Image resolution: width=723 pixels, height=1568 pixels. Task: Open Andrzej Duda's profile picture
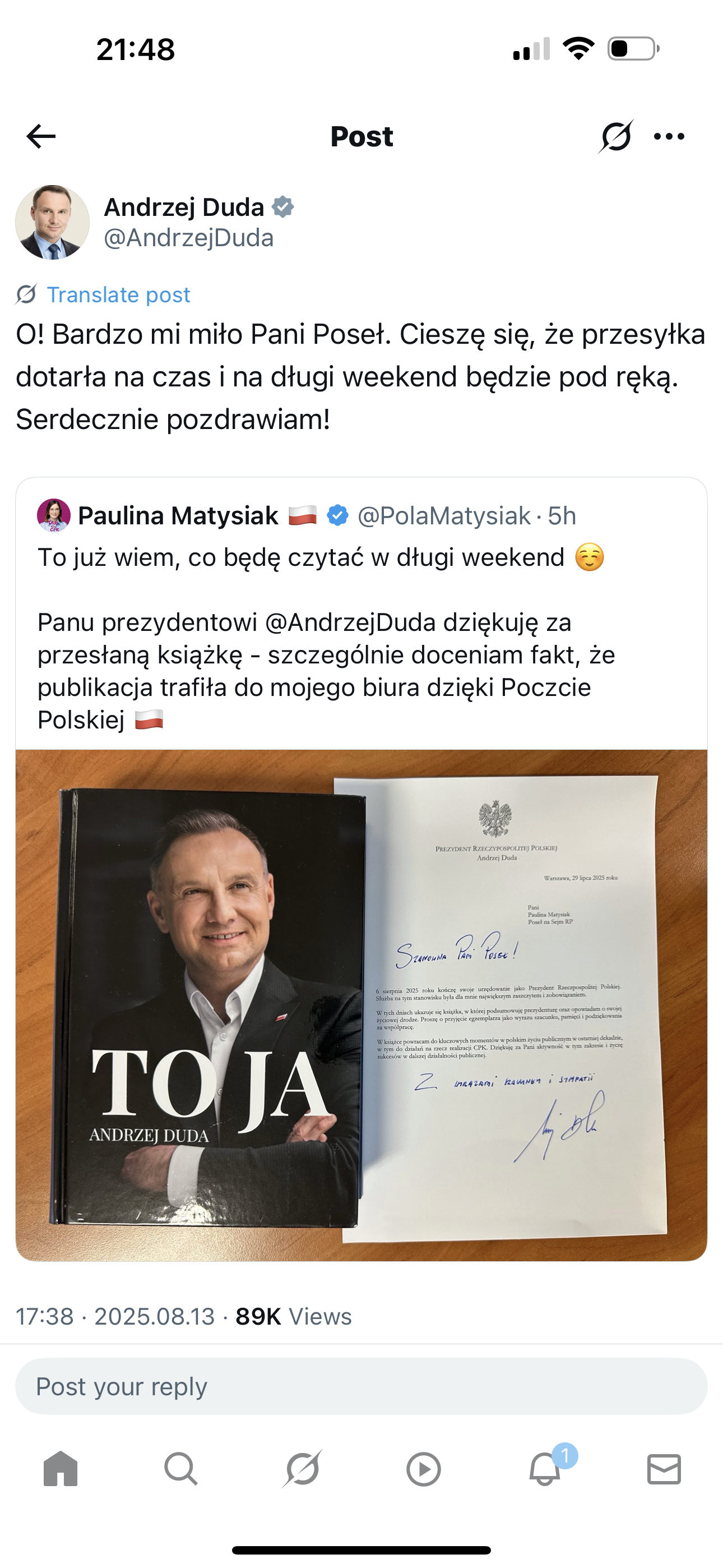click(x=52, y=222)
